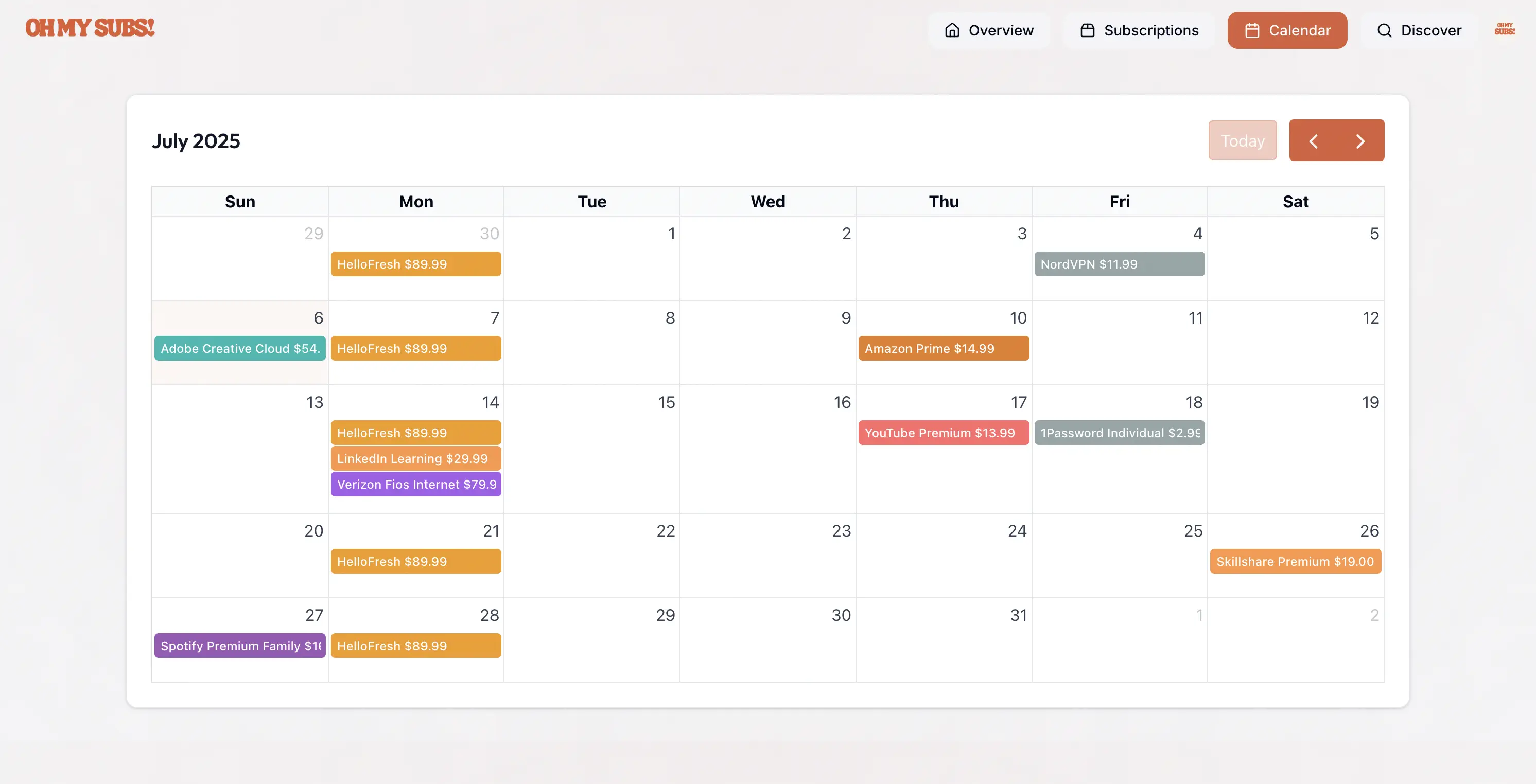Select day 8 cell
This screenshot has width=1536, height=784.
pyautogui.click(x=591, y=343)
